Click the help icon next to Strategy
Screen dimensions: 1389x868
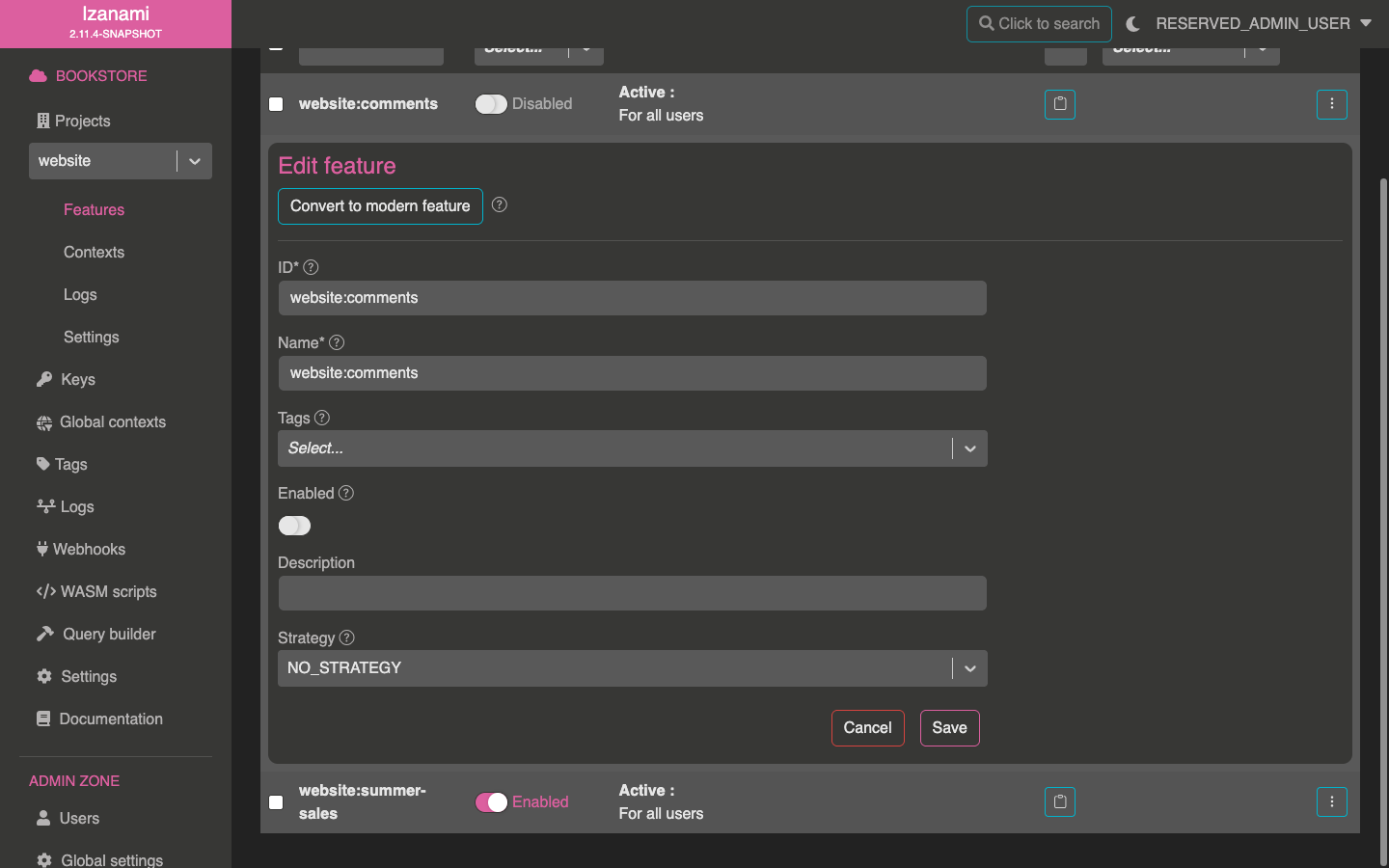coord(347,637)
